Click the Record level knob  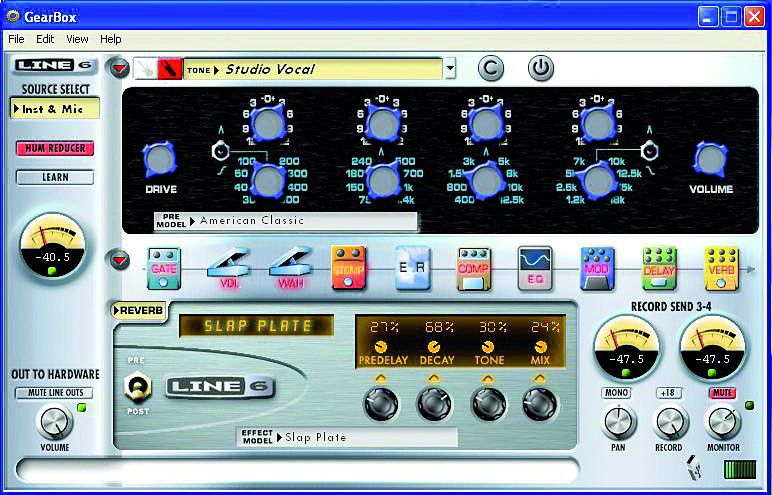pos(670,423)
